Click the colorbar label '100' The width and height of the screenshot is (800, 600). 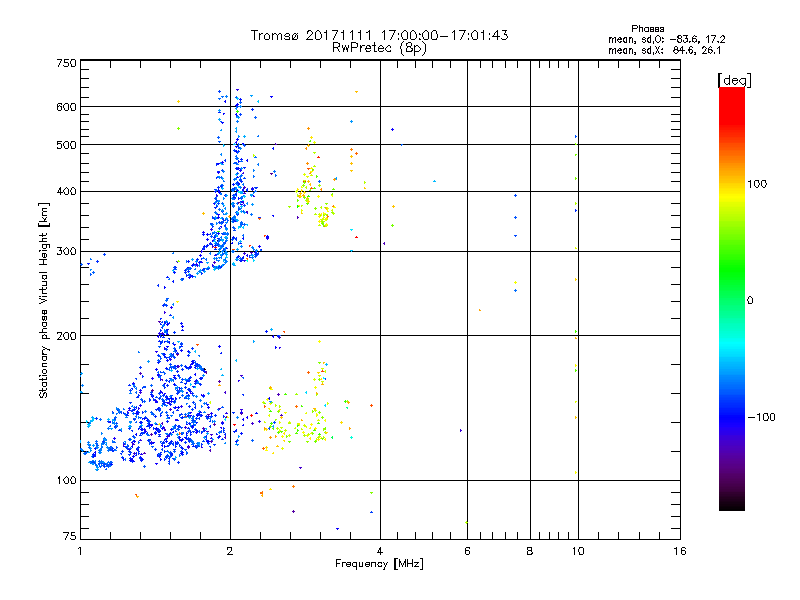[757, 184]
